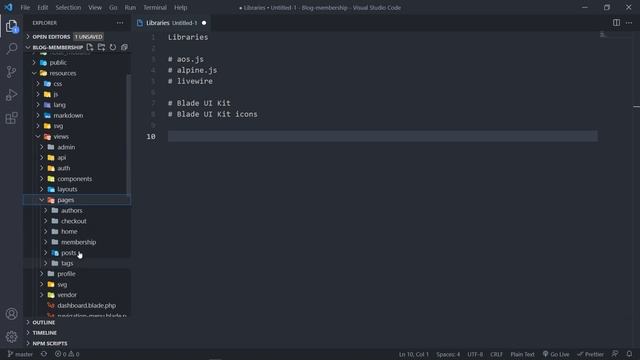Open the File menu

pyautogui.click(x=25, y=7)
